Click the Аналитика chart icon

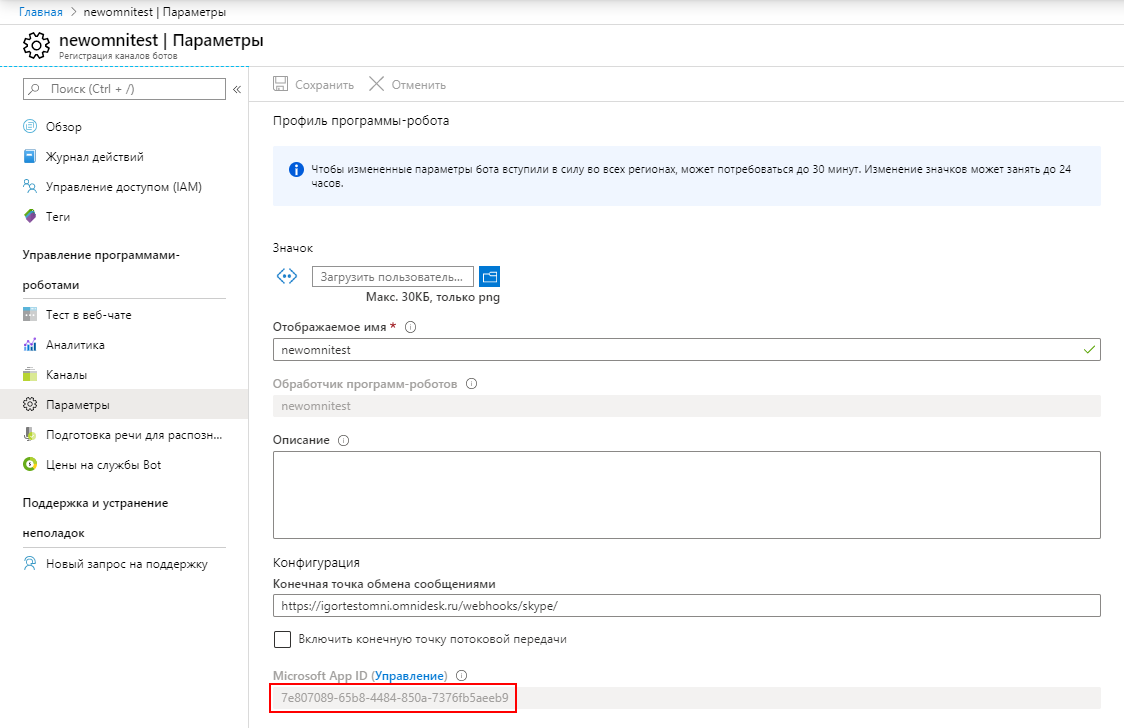click(x=30, y=344)
